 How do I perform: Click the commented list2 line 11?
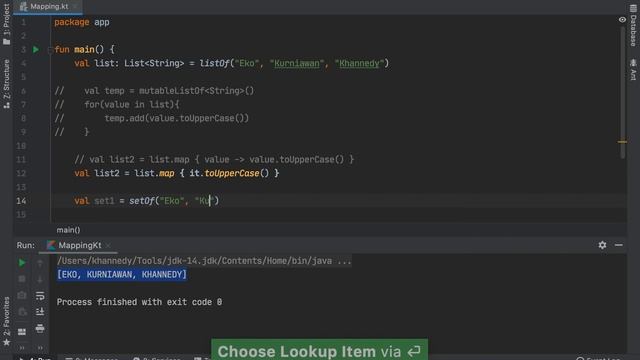tap(214, 159)
